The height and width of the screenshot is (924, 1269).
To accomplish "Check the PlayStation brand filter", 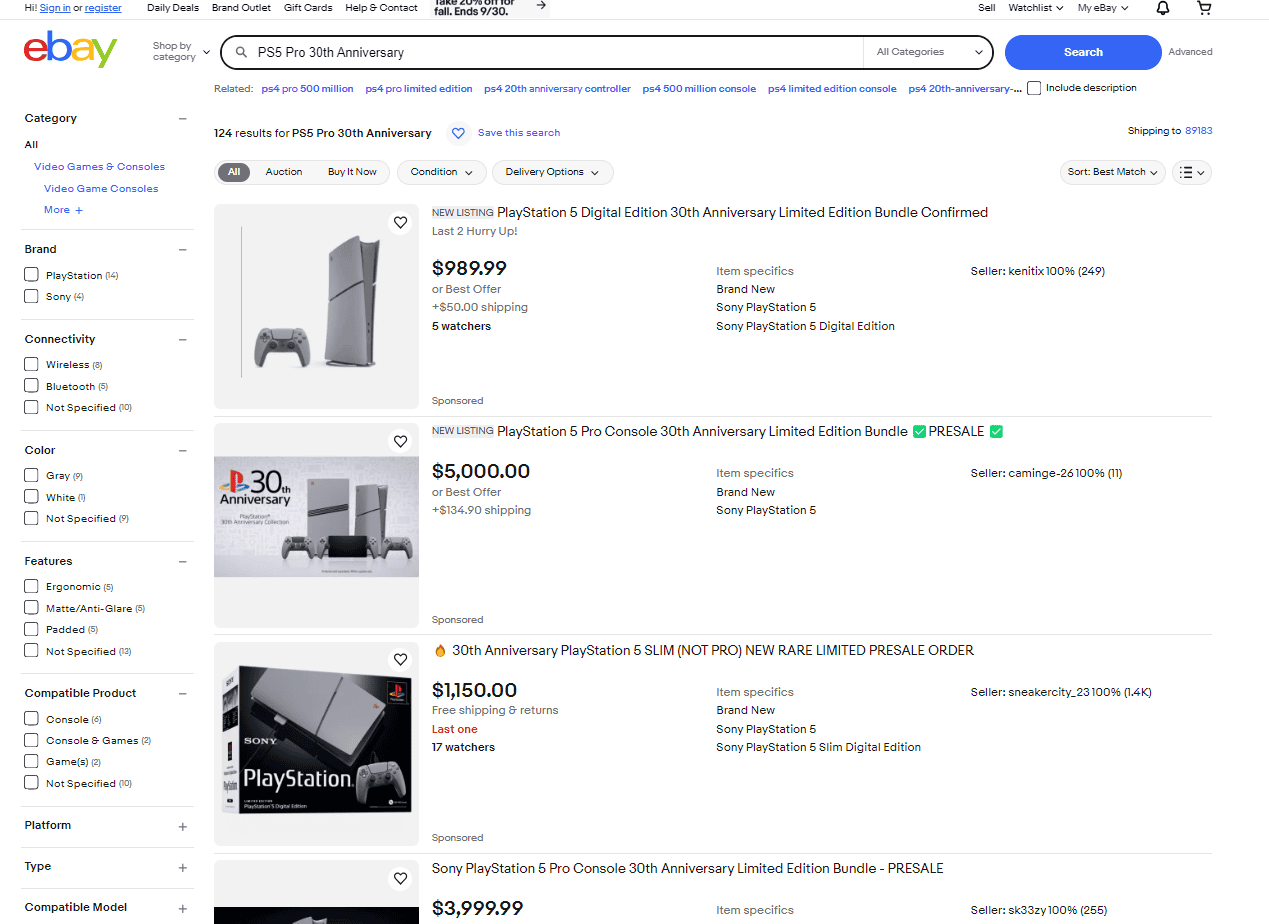I will (x=32, y=275).
